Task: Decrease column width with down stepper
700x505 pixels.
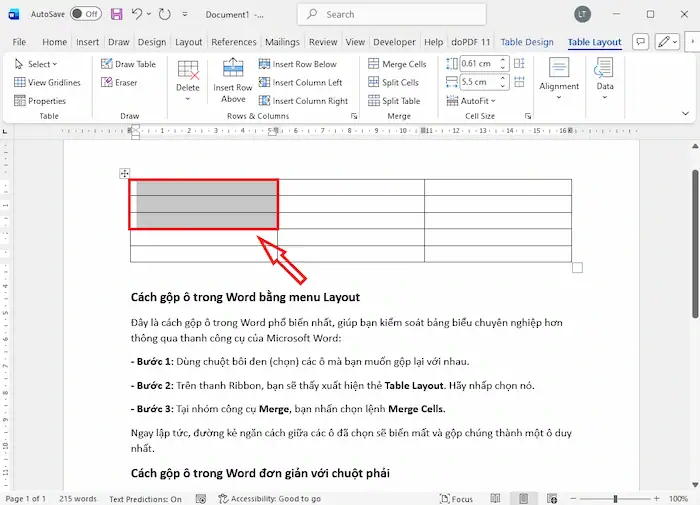Action: [x=503, y=86]
